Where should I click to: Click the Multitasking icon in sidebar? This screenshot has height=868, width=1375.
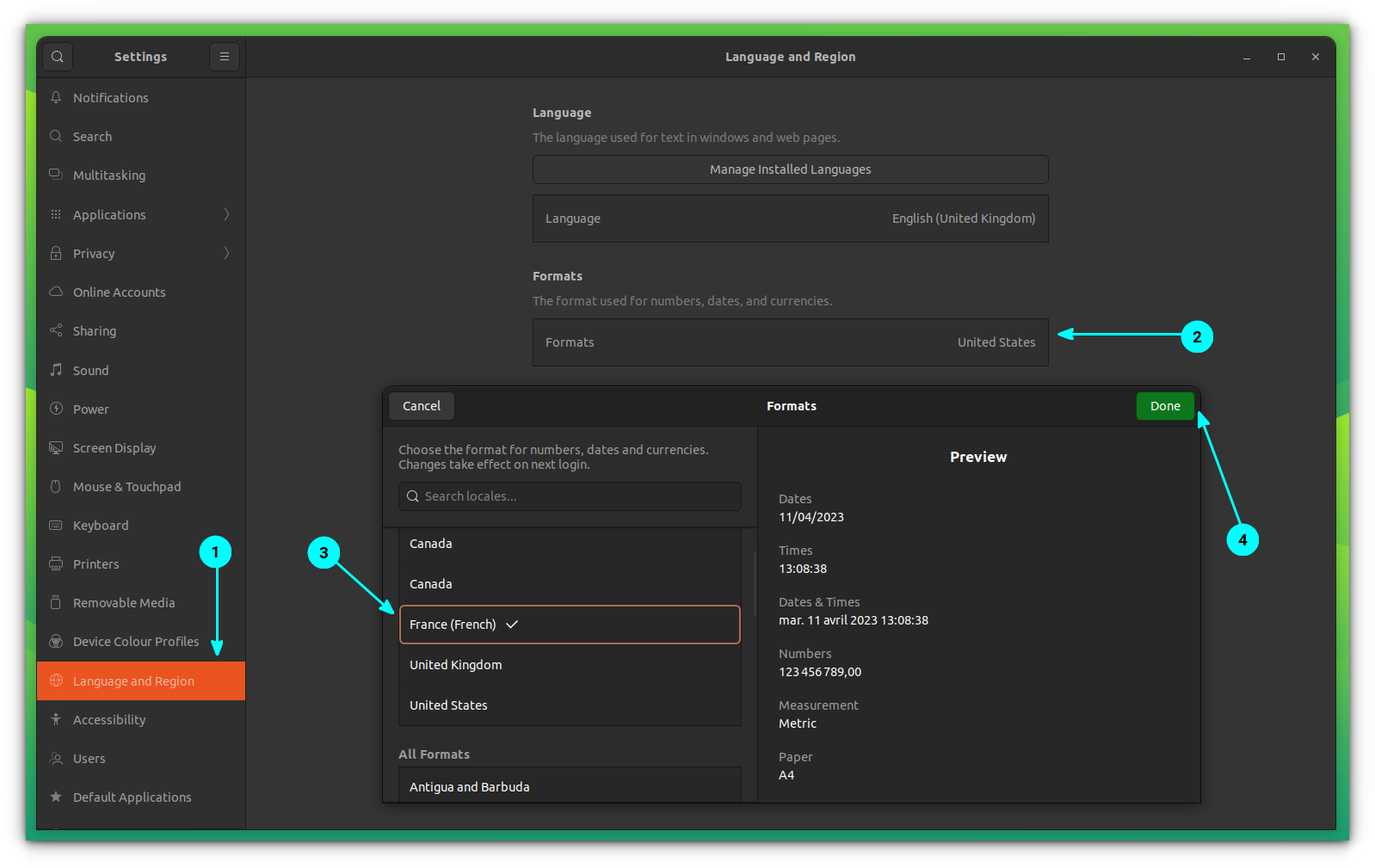[x=56, y=175]
